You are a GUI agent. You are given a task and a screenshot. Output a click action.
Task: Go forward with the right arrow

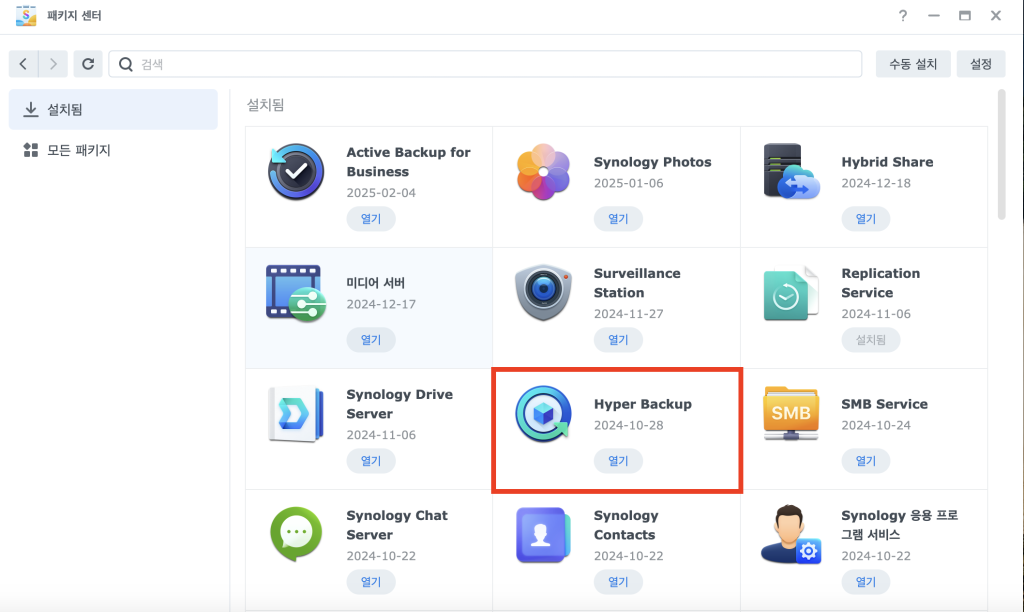pyautogui.click(x=53, y=64)
